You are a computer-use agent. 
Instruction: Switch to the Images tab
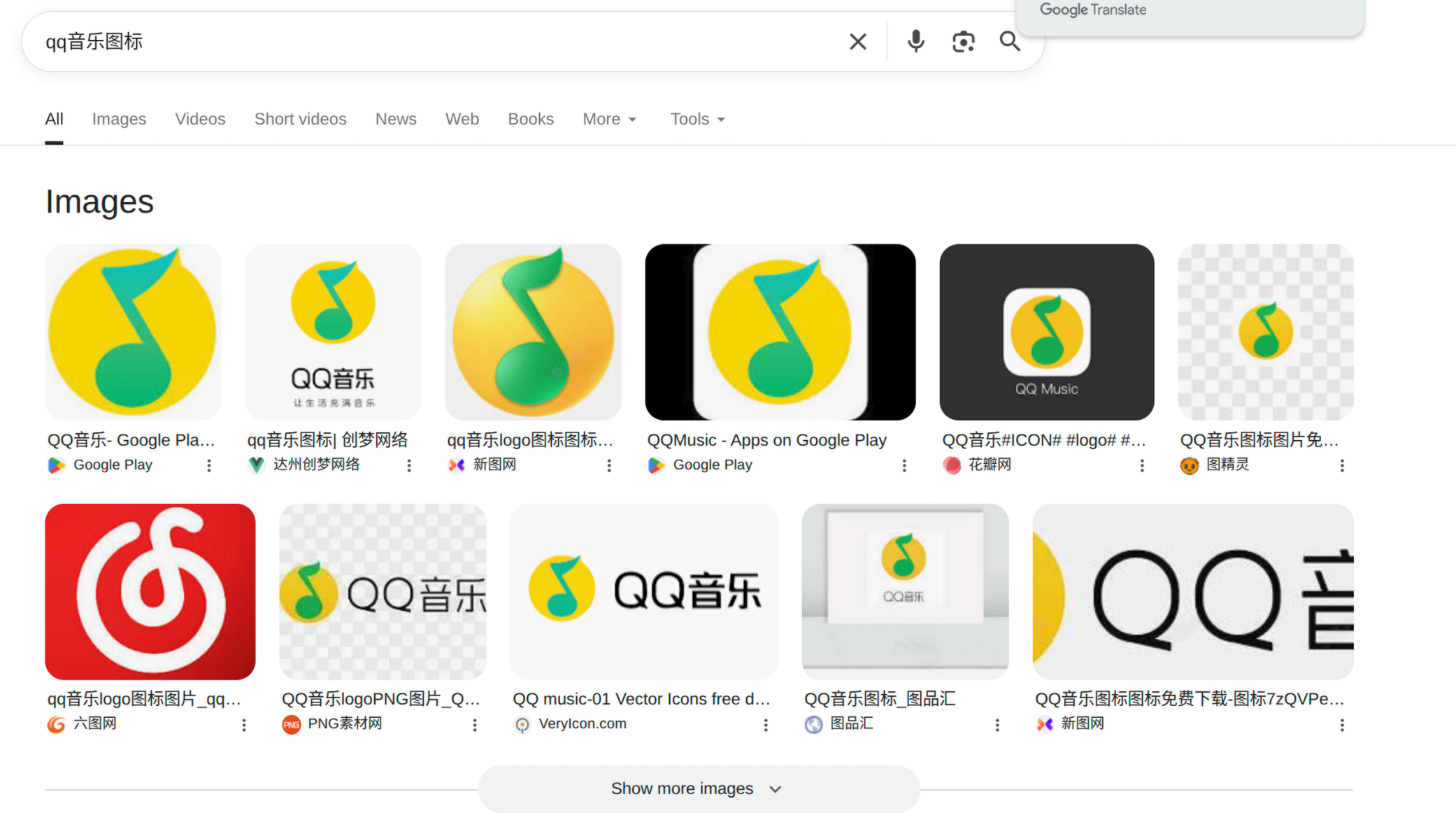[119, 119]
